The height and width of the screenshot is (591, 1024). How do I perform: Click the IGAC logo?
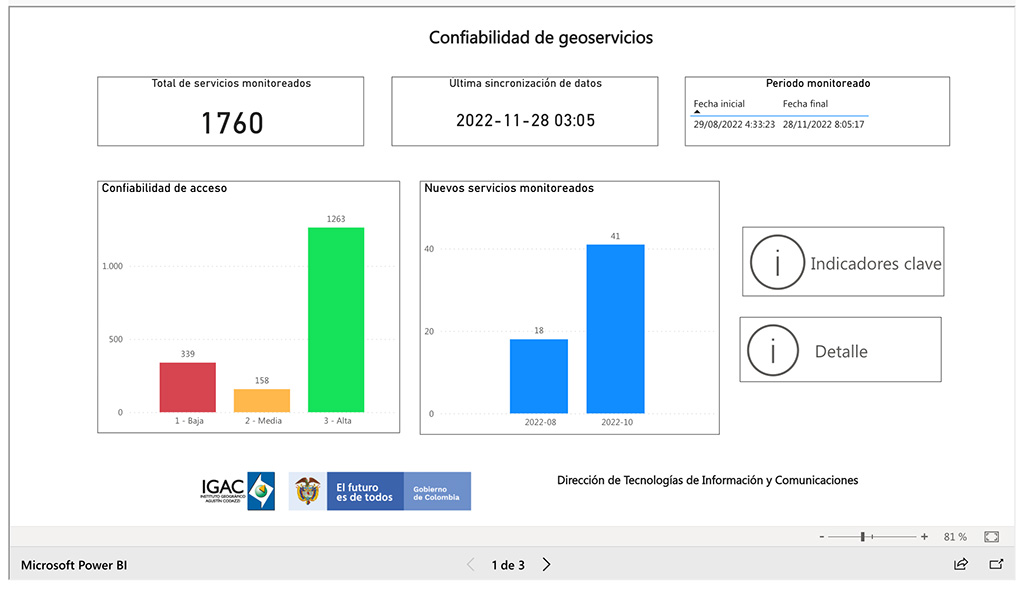click(x=238, y=490)
